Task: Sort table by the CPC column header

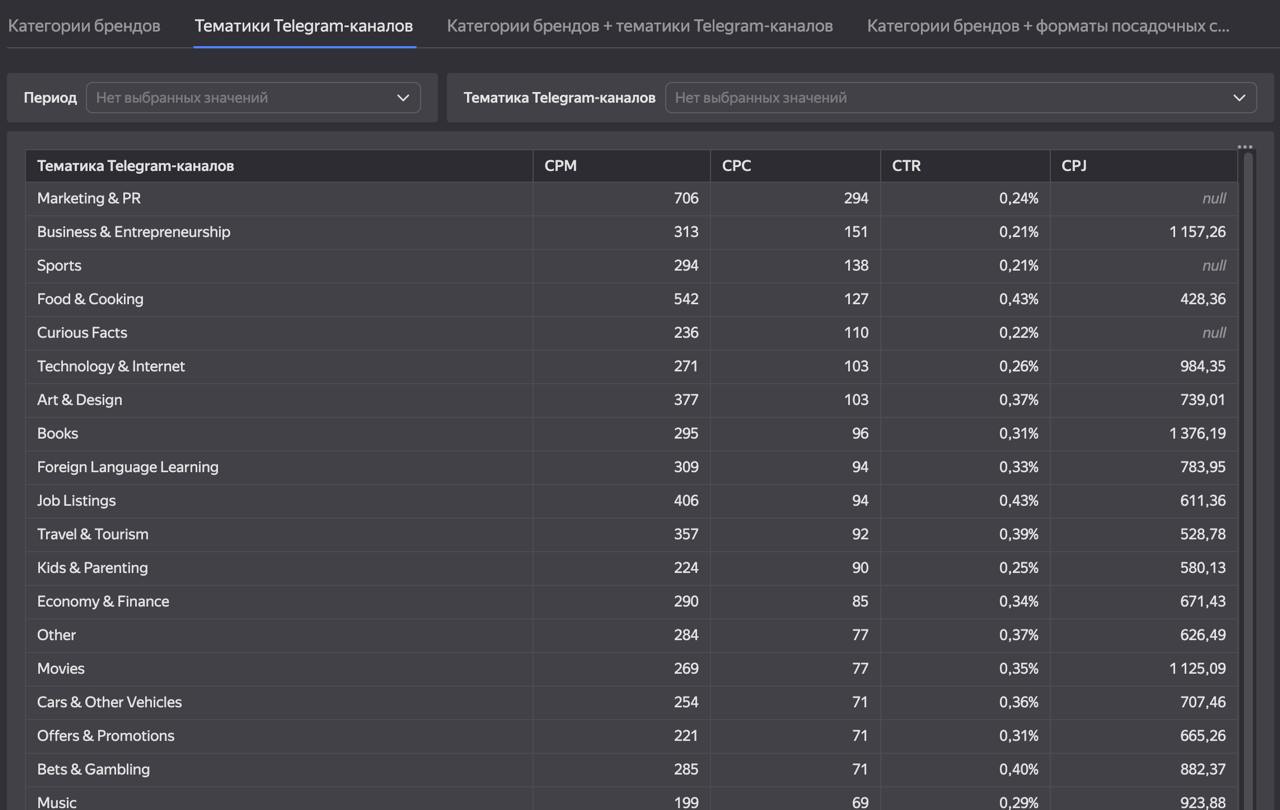Action: [x=737, y=166]
